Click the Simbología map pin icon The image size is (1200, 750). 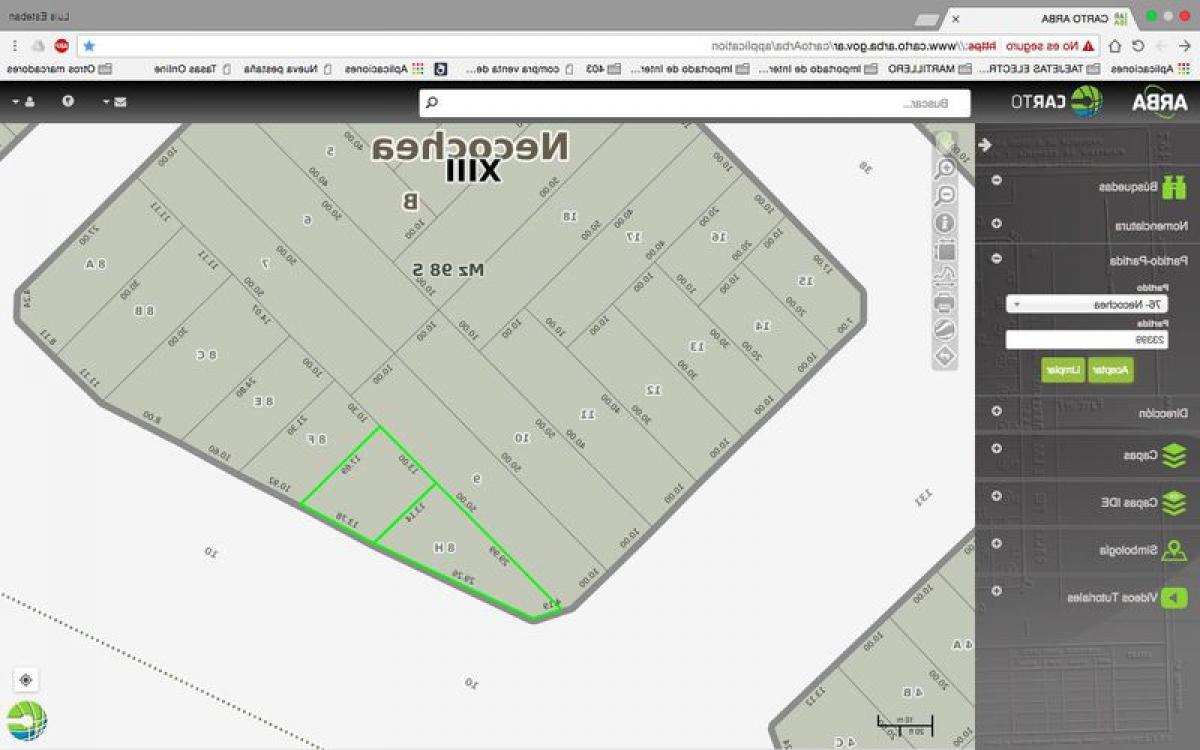tap(1176, 550)
